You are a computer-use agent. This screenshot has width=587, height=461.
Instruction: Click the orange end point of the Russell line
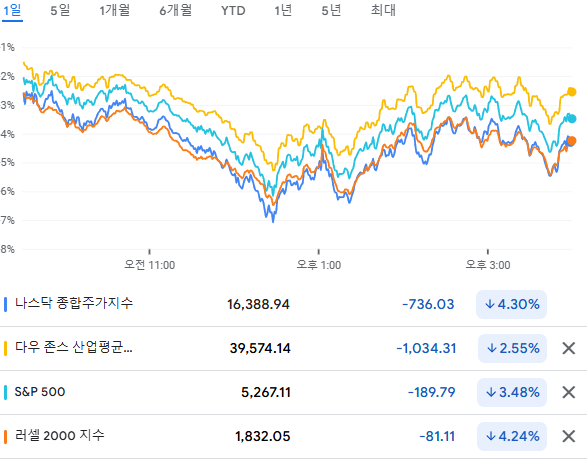(572, 141)
